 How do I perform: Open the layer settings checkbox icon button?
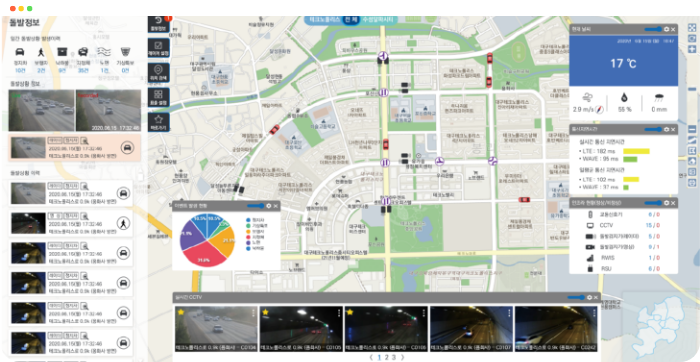(x=158, y=48)
